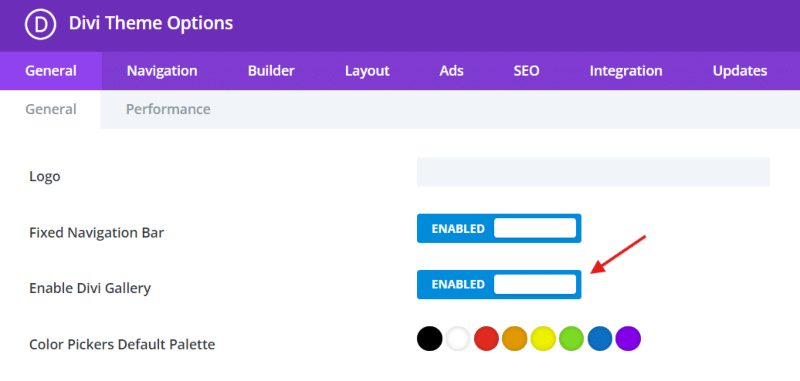This screenshot has height=381, width=800.
Task: Click the Logo input field
Action: tap(593, 172)
